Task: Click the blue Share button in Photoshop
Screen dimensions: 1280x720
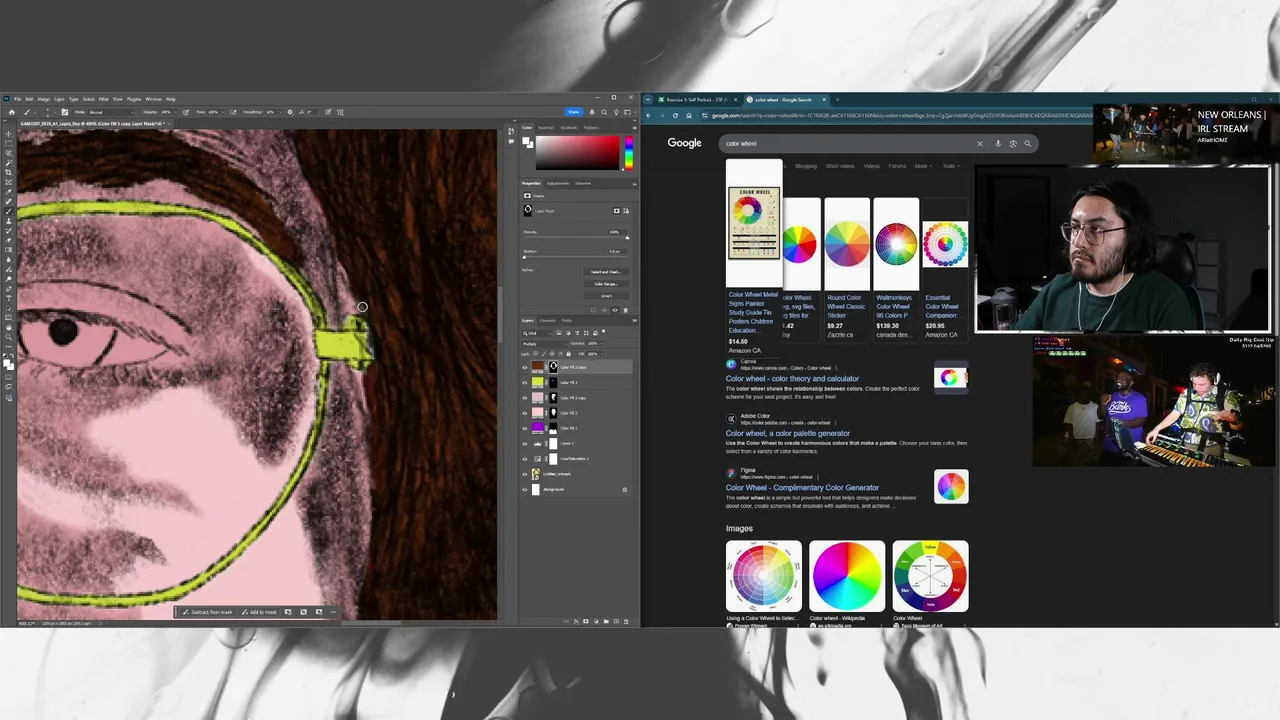Action: point(573,112)
